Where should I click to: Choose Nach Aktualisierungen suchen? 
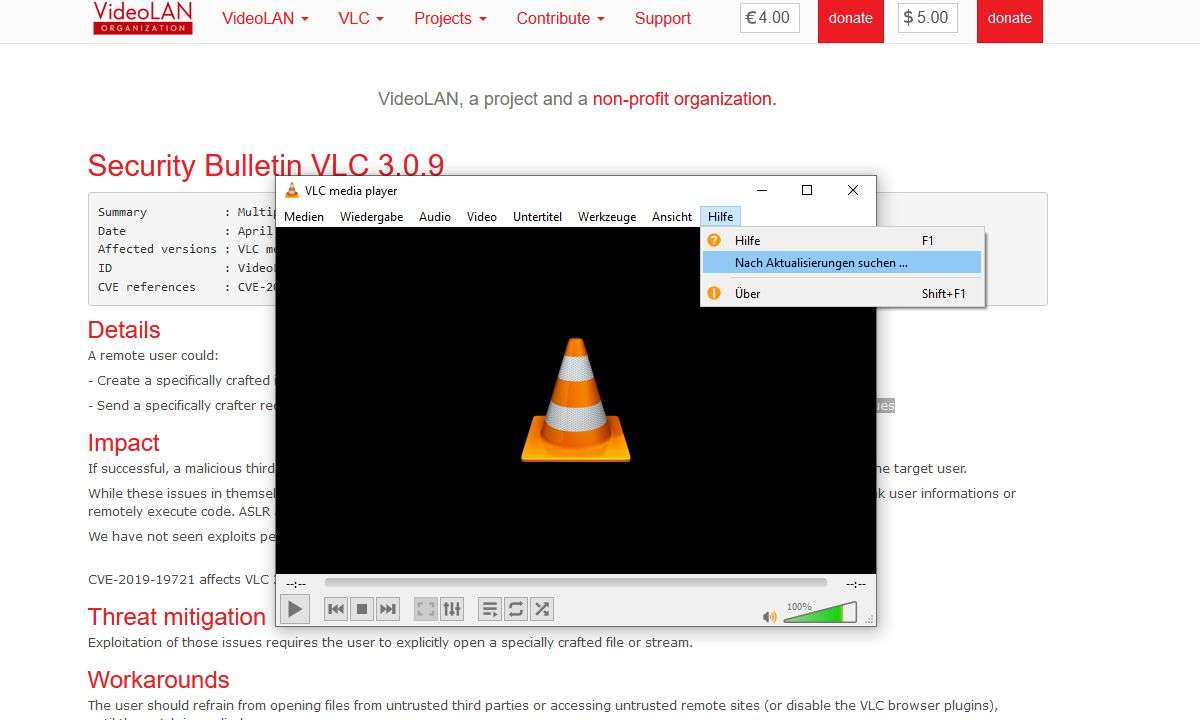click(x=842, y=263)
